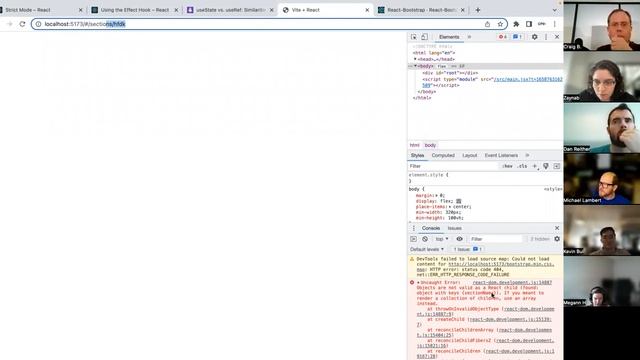Open a new browser tab
640x360 pixels.
[x=478, y=10]
